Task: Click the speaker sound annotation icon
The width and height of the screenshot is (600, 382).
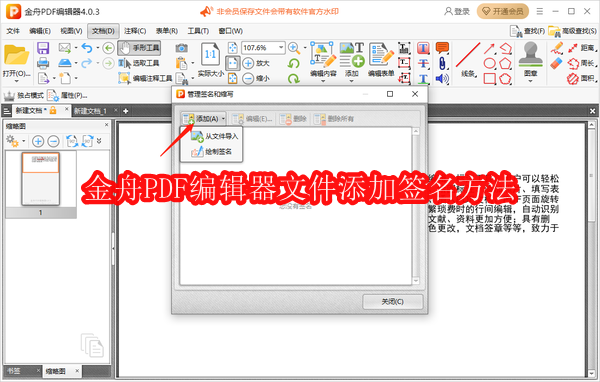Action: click(442, 78)
